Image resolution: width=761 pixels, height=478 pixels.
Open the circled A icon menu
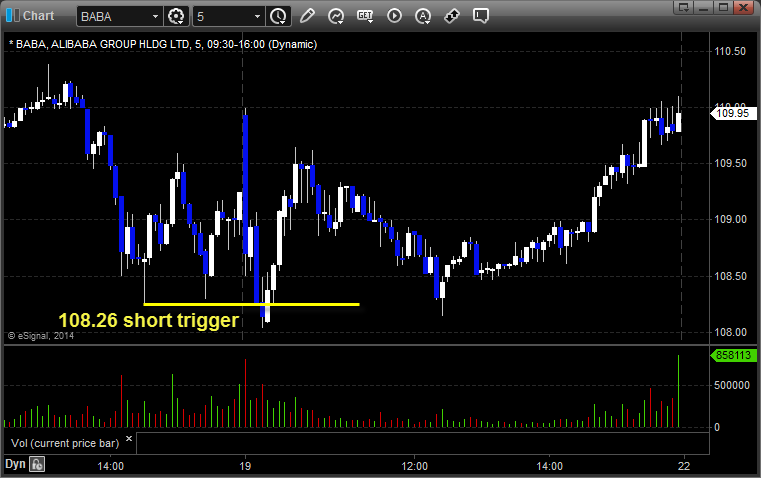423,16
